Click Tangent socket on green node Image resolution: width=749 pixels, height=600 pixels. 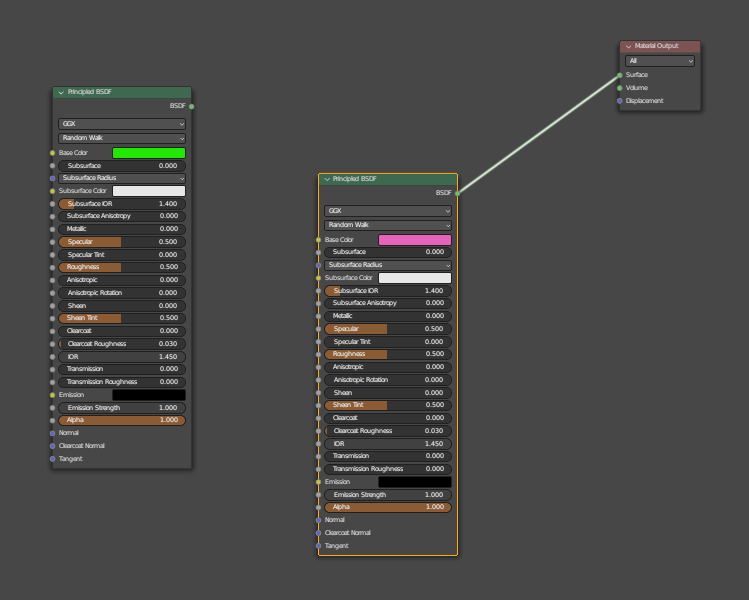[x=53, y=459]
